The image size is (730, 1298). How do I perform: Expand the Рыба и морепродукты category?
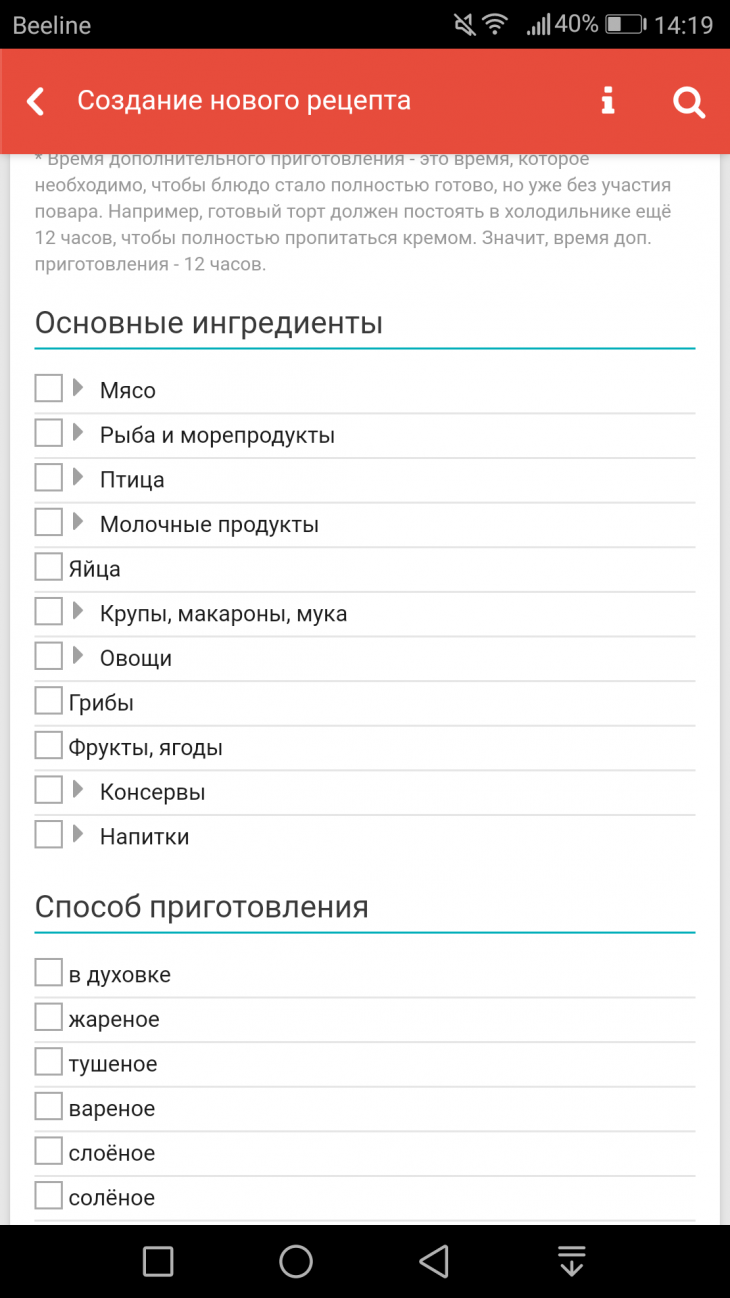[x=78, y=433]
